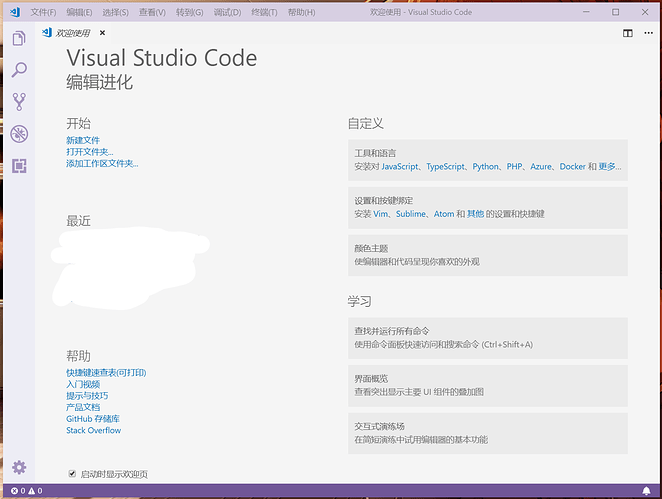Uncheck 启动时显示欢迎页 checkbox
Screen dimensions: 662x499
click(72, 474)
